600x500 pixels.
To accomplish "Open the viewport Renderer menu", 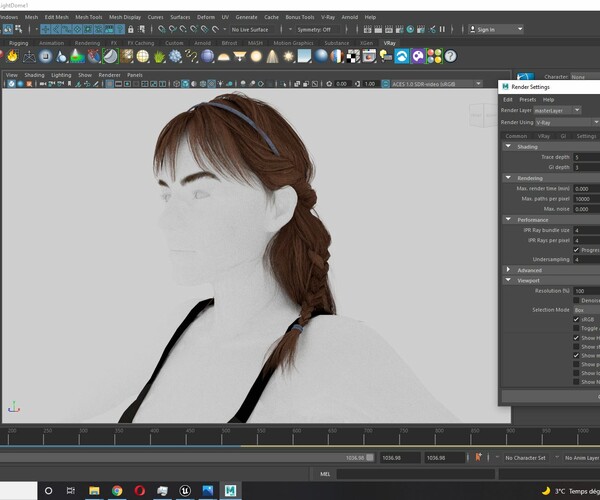I will click(109, 75).
